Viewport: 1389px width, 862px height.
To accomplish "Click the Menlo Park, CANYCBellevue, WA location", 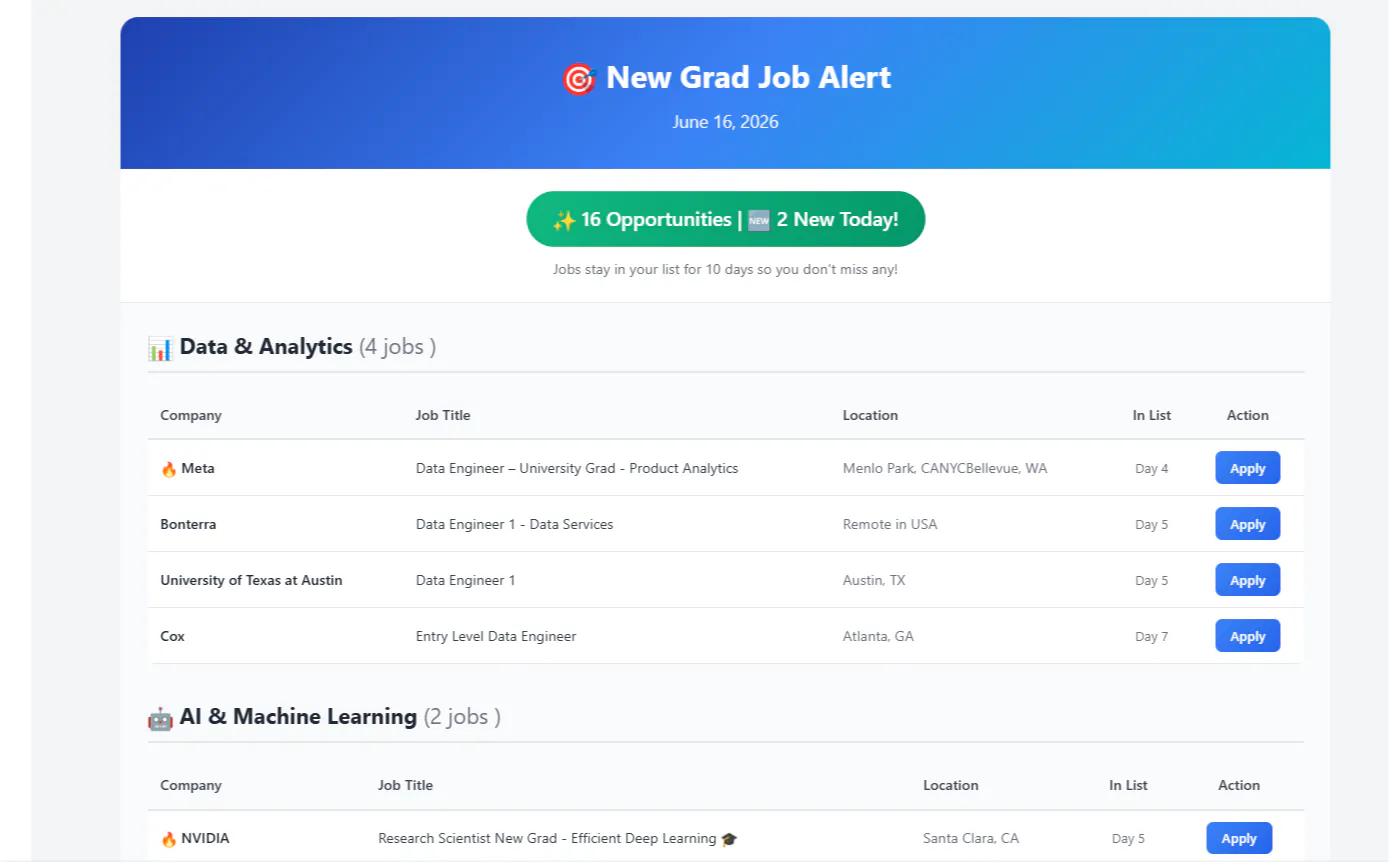I will click(945, 468).
